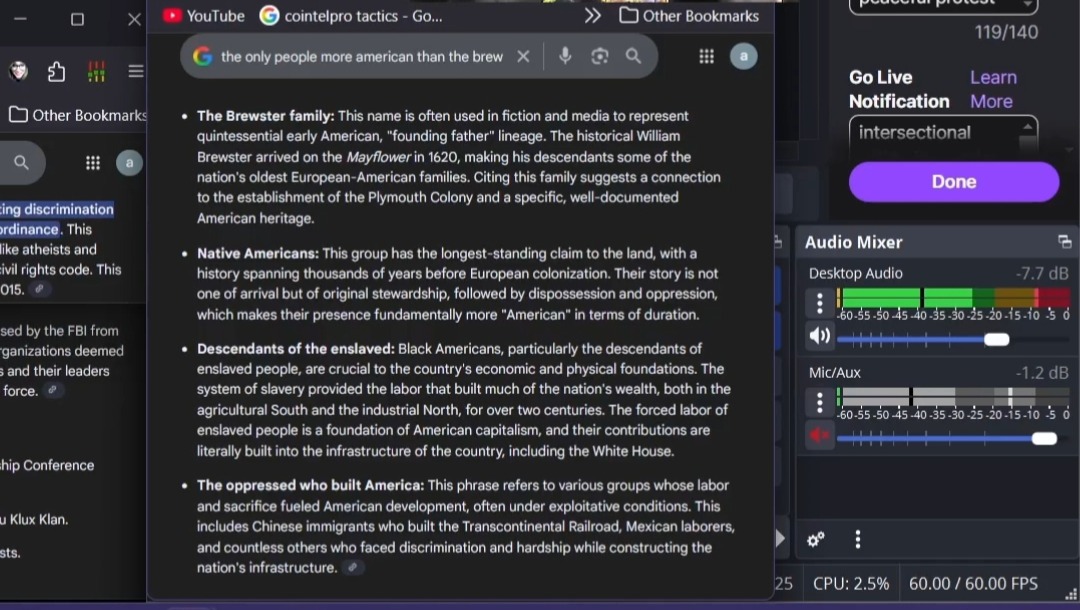The height and width of the screenshot is (610, 1080).
Task: Expand the hidden bookmarks chevron
Action: (x=593, y=15)
